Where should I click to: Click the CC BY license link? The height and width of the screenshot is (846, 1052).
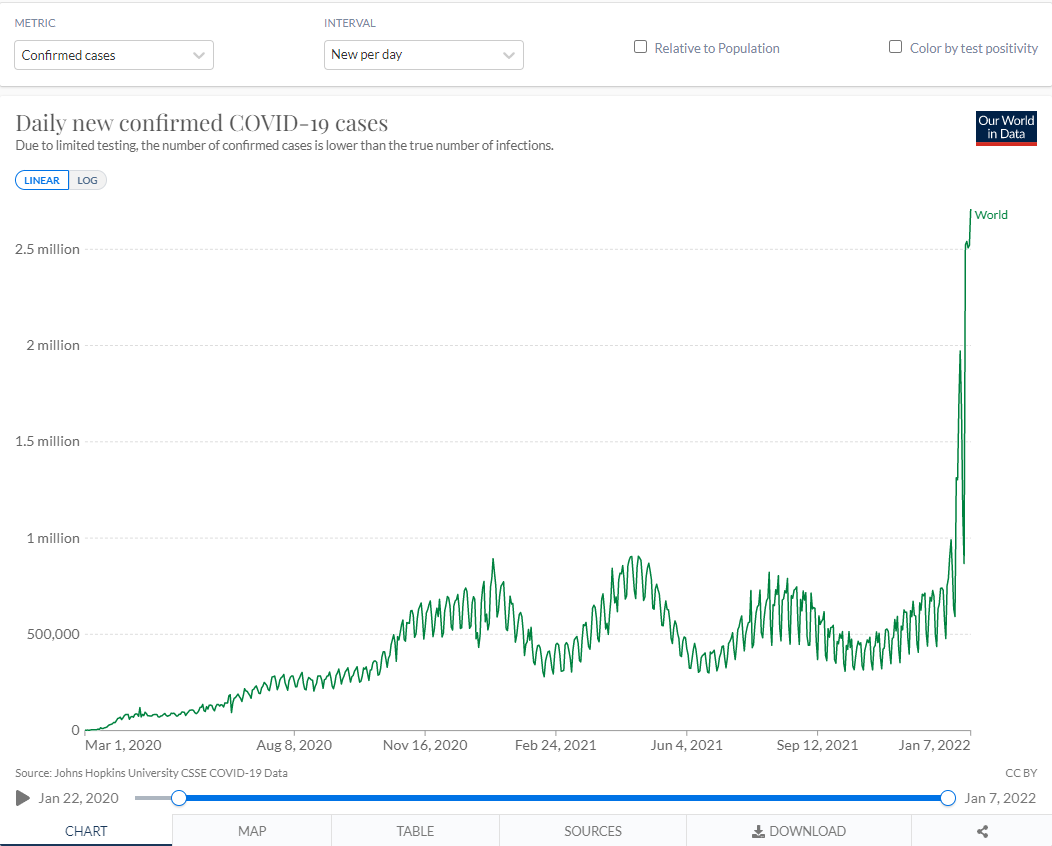point(1020,773)
